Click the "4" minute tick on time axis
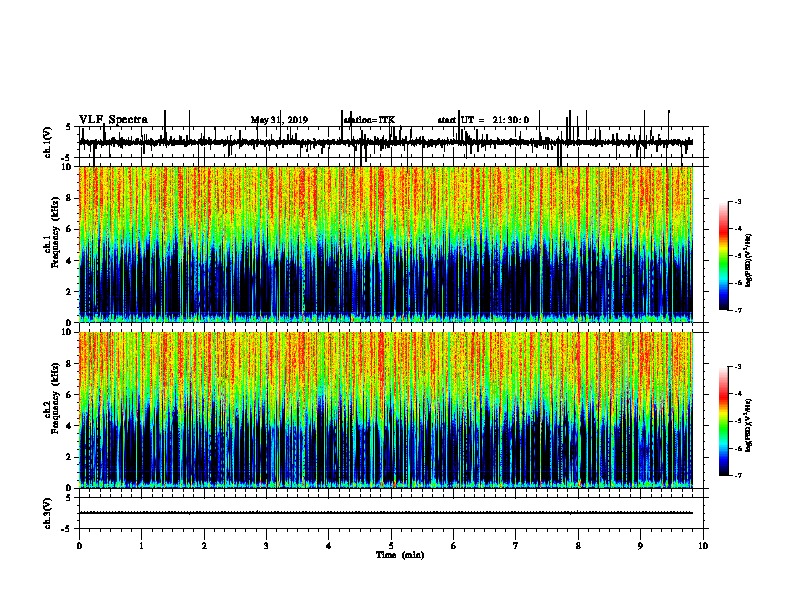 coord(329,546)
